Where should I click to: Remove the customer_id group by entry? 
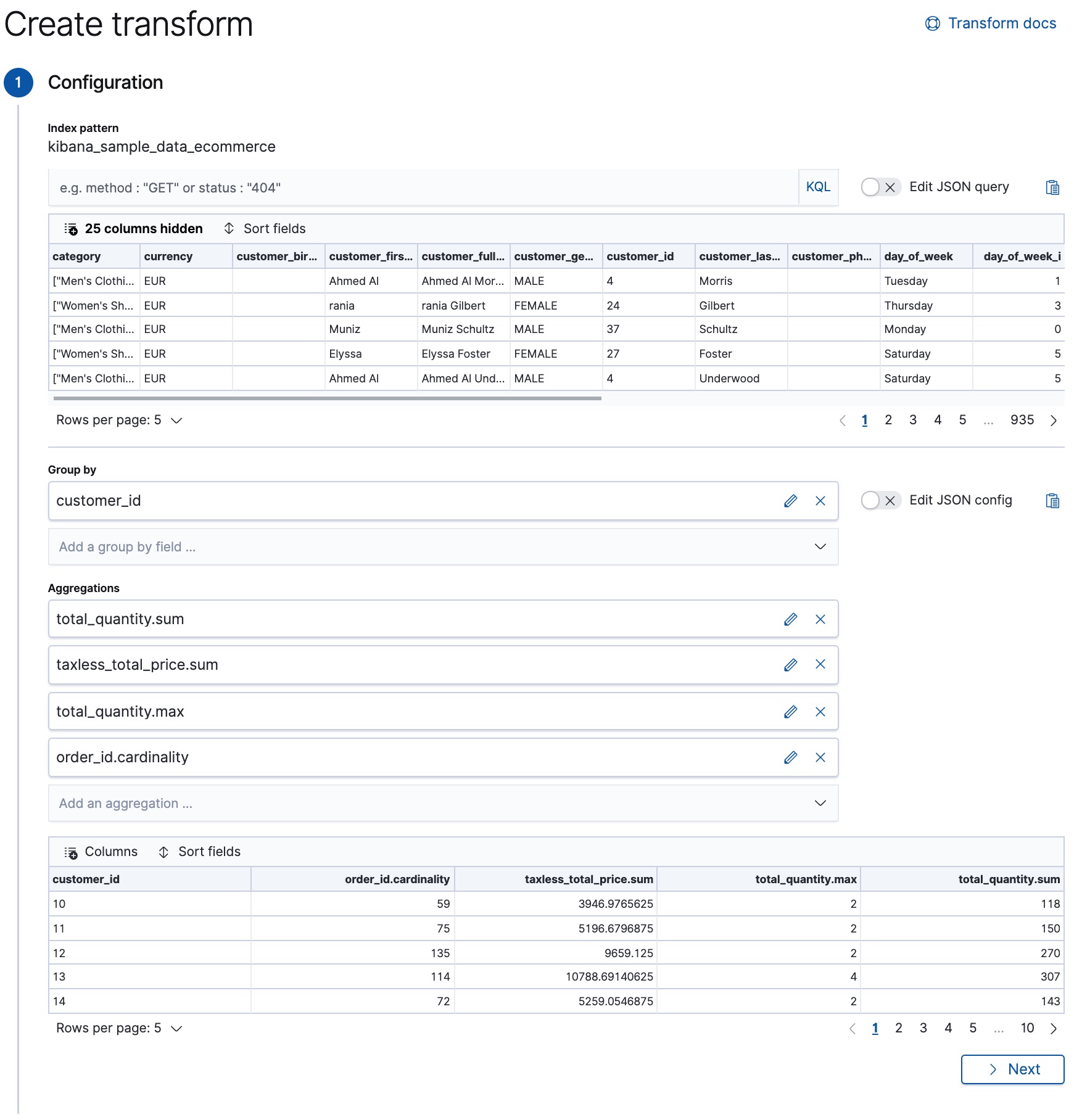click(x=820, y=501)
